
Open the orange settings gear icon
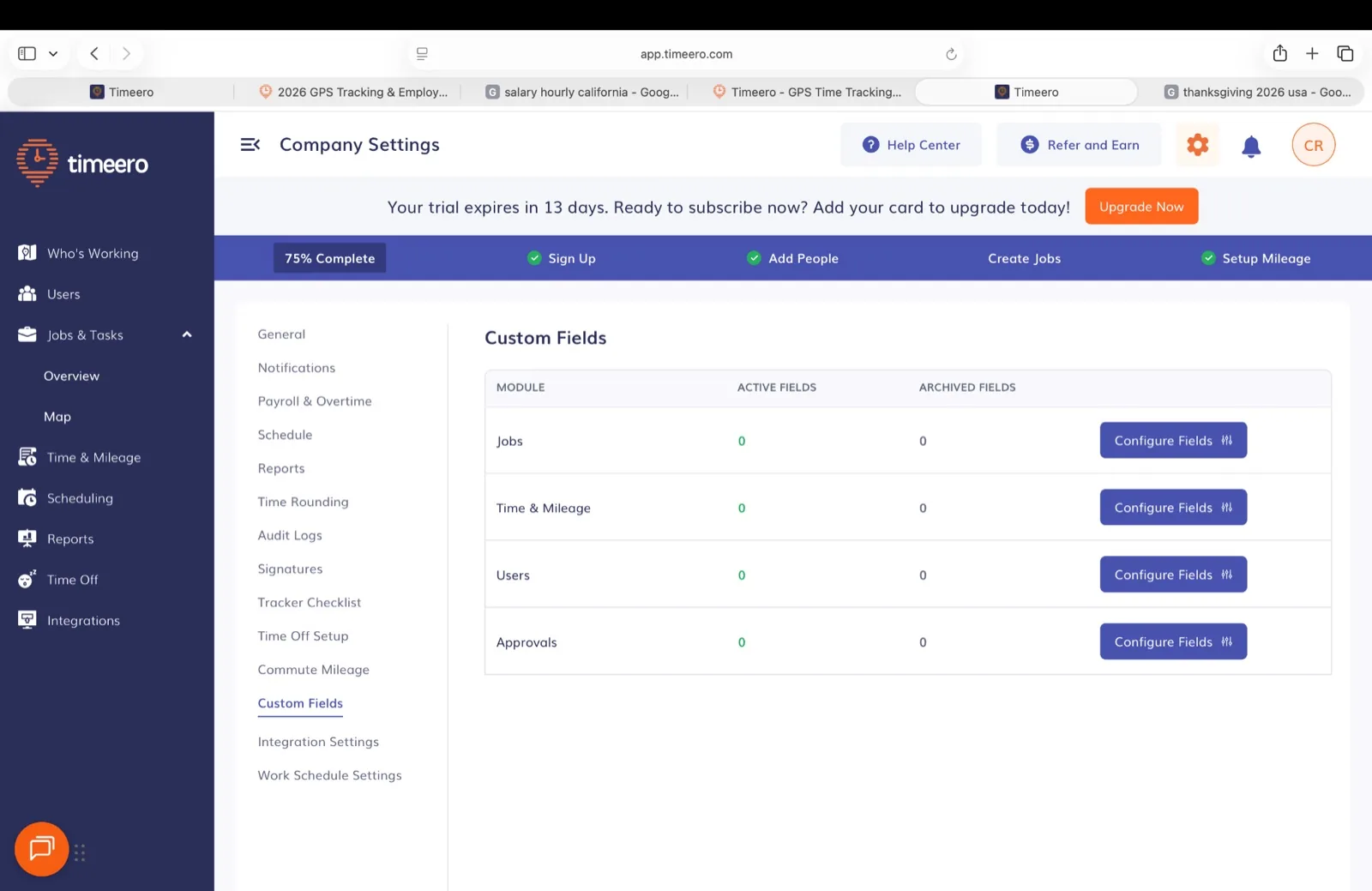pyautogui.click(x=1197, y=145)
